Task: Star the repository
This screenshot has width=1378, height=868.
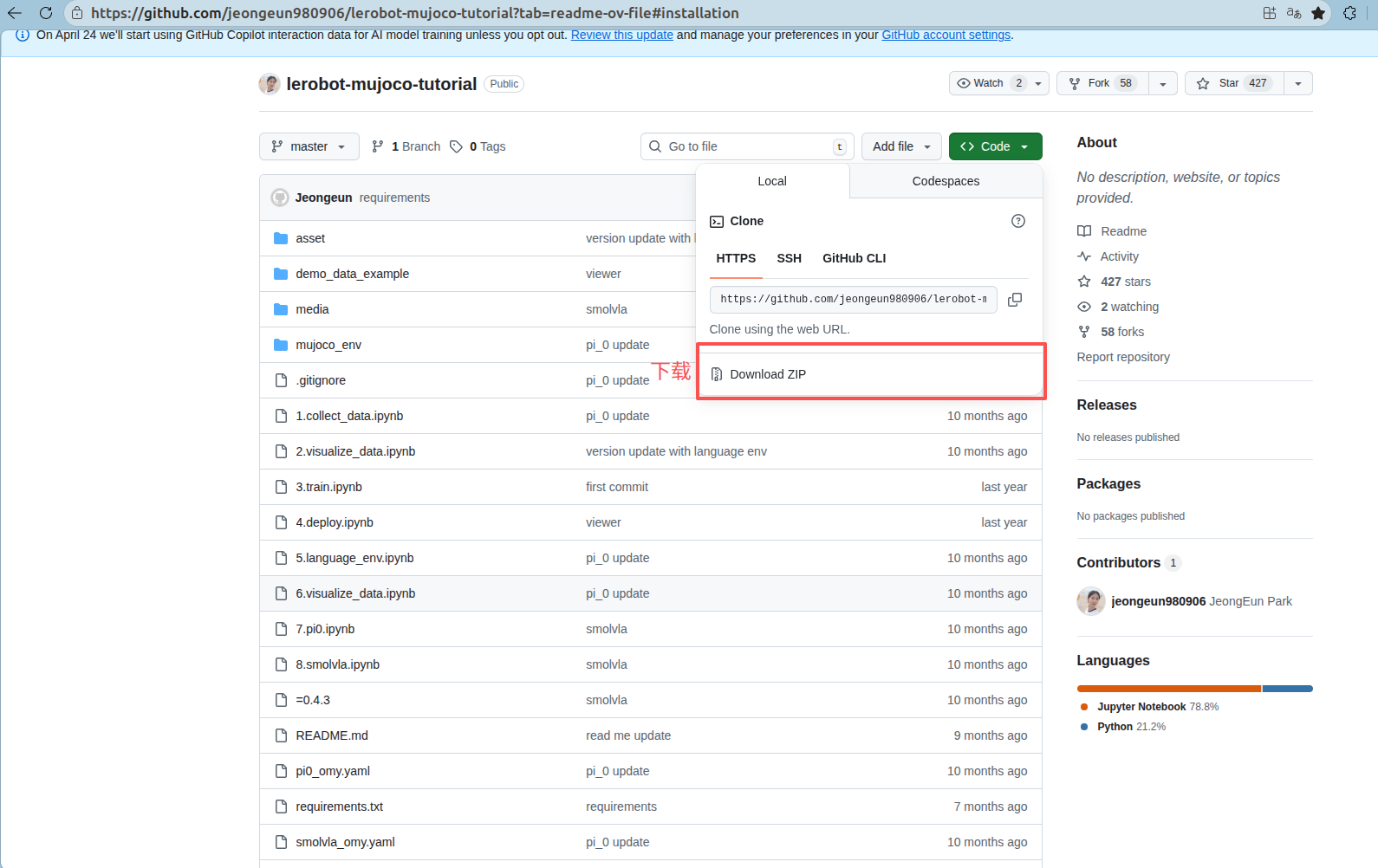Action: tap(1235, 83)
